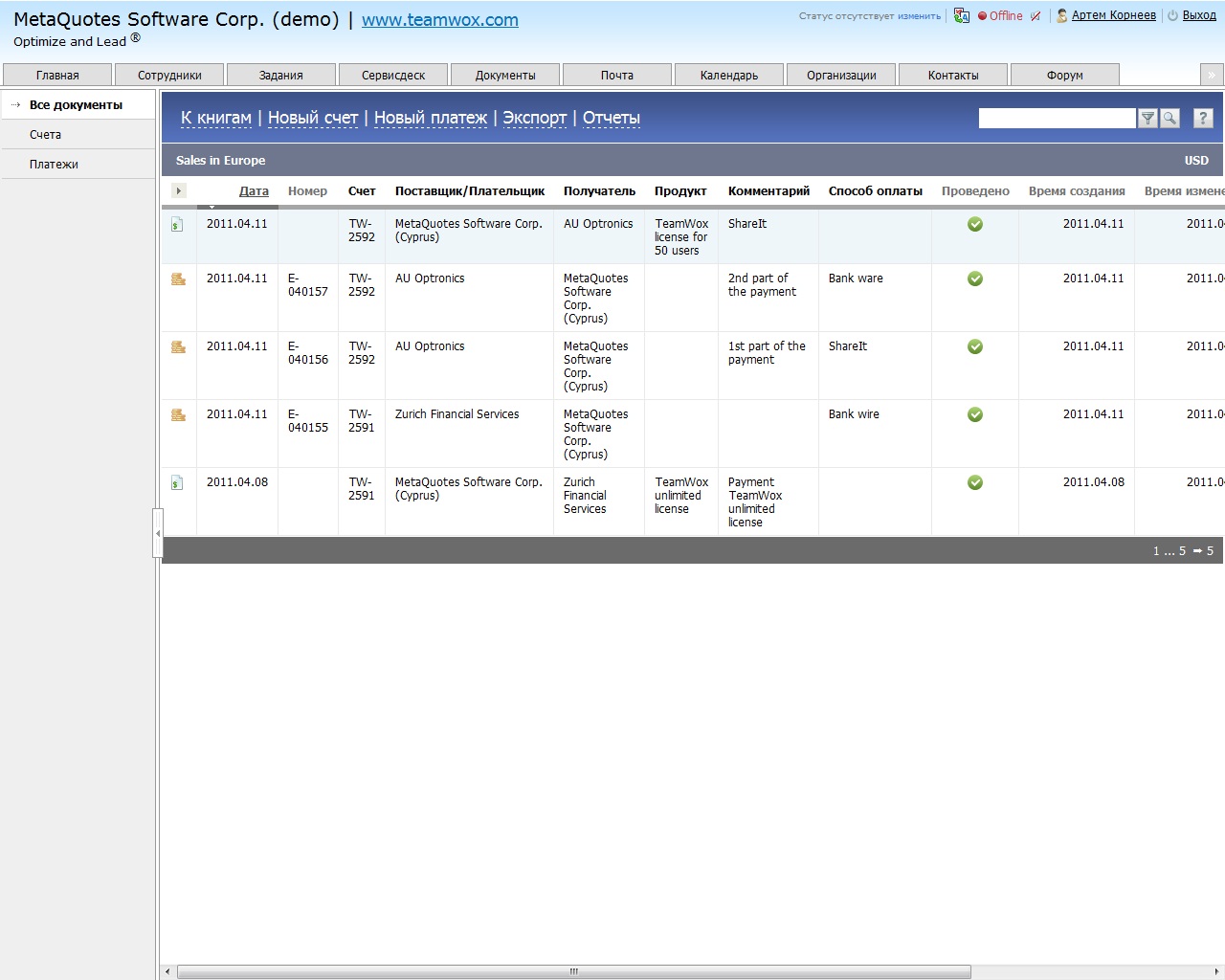Click the filter funnel icon beside search

[1147, 118]
